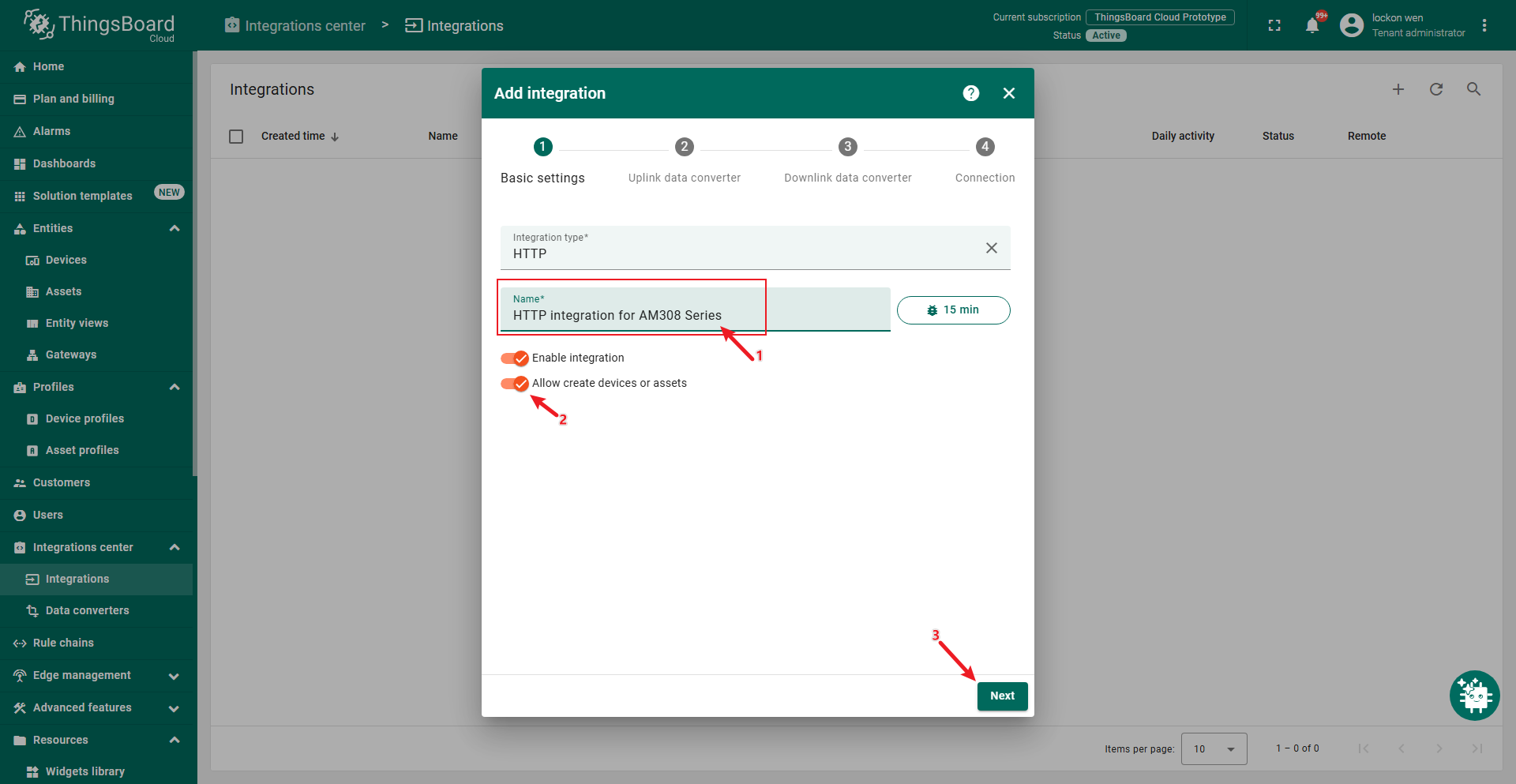This screenshot has width=1516, height=784.
Task: Collapse the Profiles section
Action: (x=174, y=388)
